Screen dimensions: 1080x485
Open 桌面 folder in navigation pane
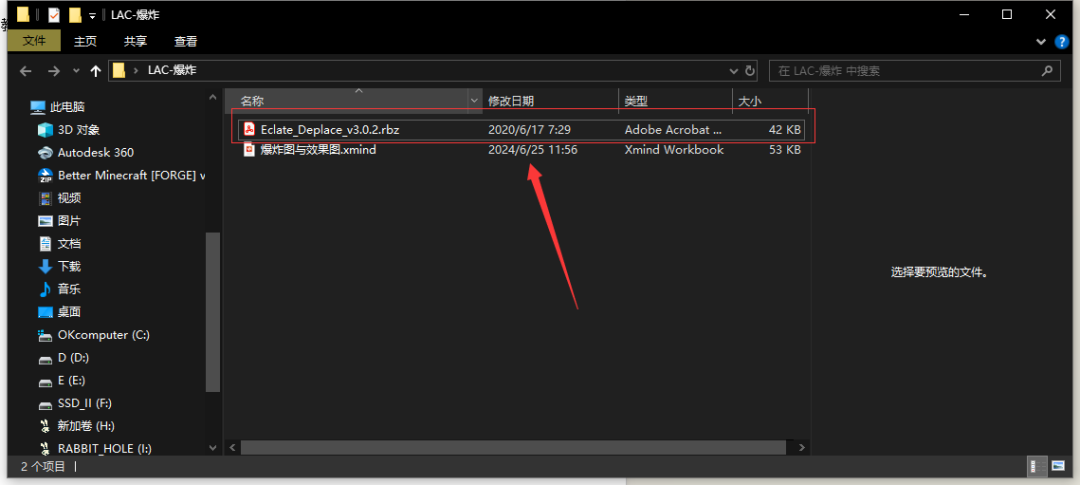69,311
